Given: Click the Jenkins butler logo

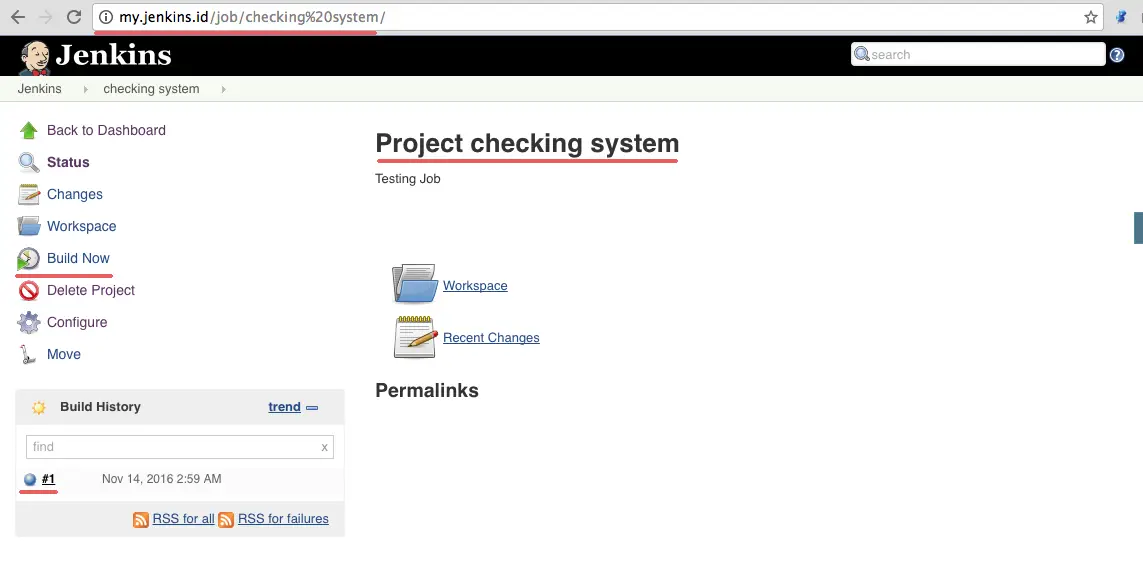Looking at the screenshot, I should (34, 58).
